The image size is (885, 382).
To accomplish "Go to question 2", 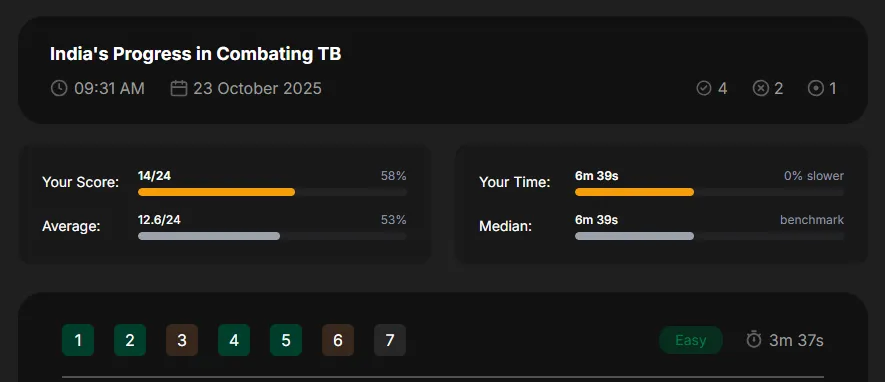I will pos(130,340).
